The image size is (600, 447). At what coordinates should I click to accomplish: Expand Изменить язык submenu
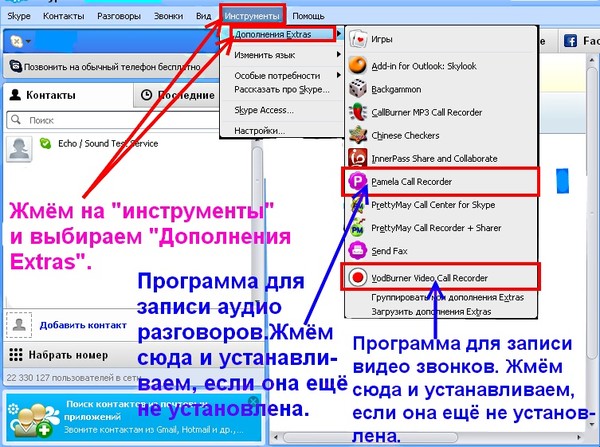pyautogui.click(x=282, y=55)
